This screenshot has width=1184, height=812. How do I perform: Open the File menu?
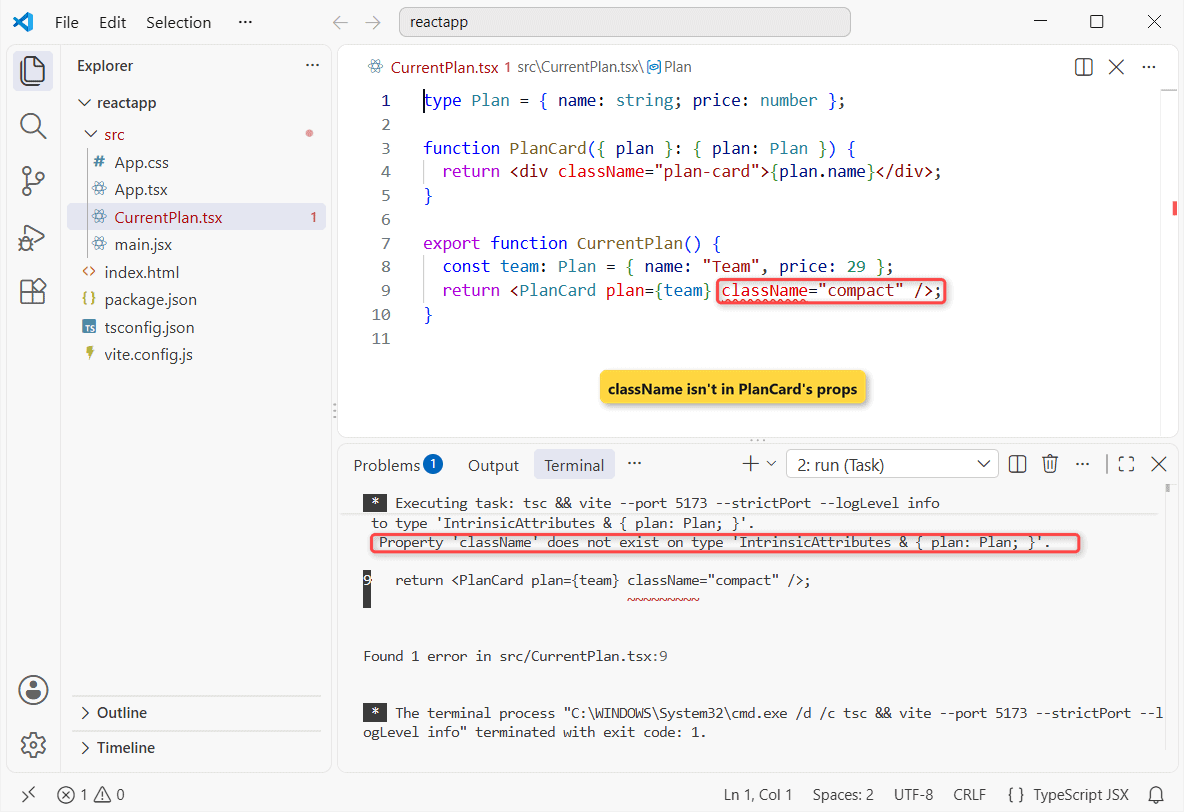pyautogui.click(x=66, y=23)
